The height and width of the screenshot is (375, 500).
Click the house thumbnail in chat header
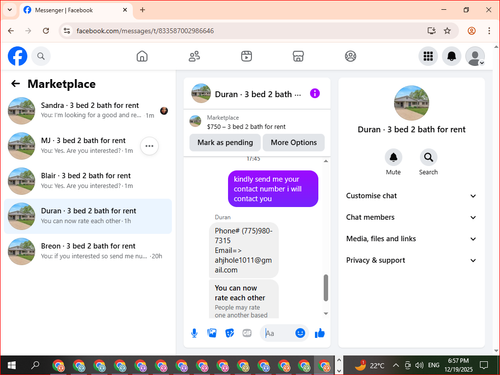coord(201,93)
